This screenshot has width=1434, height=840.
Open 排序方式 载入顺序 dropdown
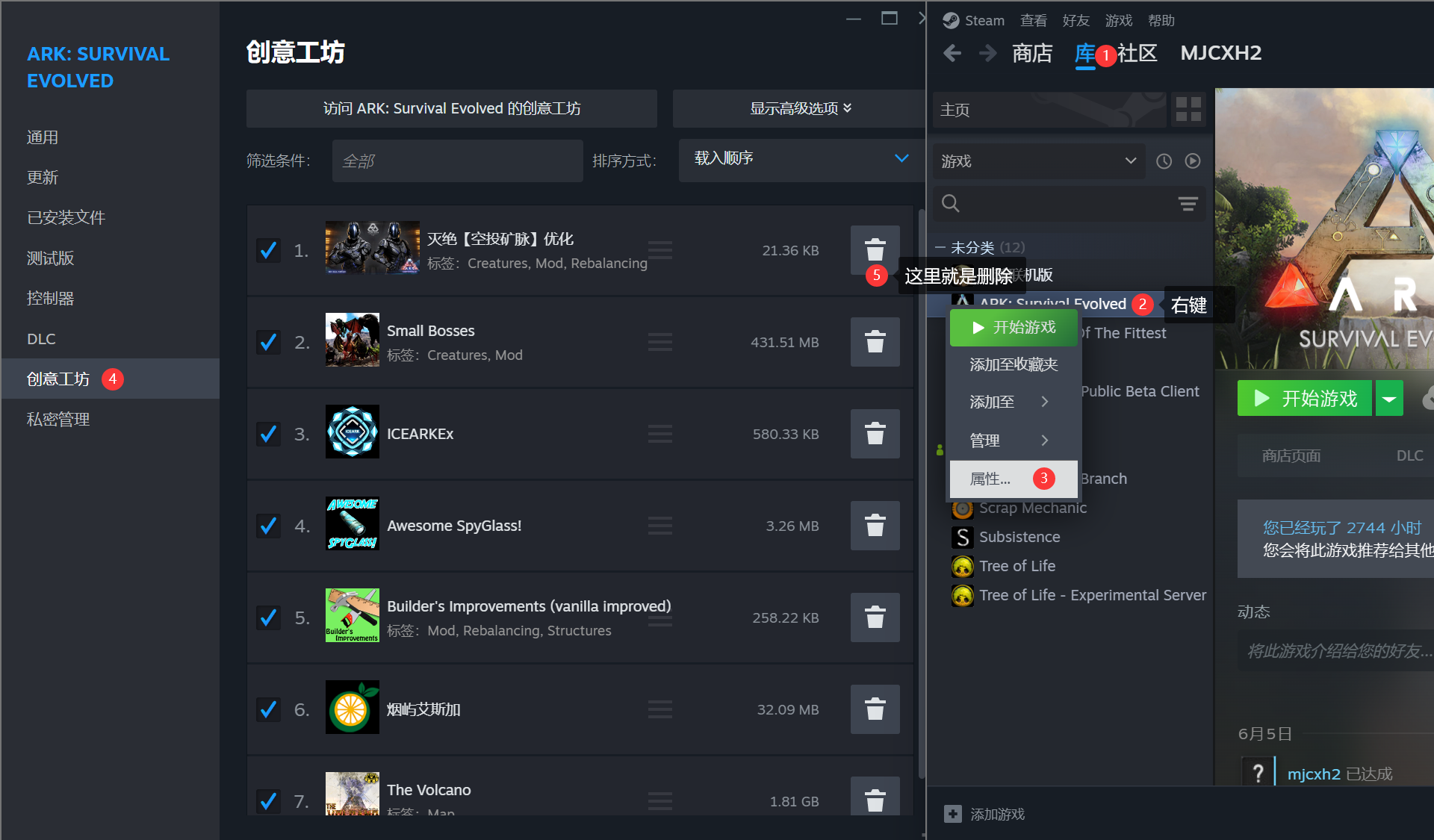801,159
